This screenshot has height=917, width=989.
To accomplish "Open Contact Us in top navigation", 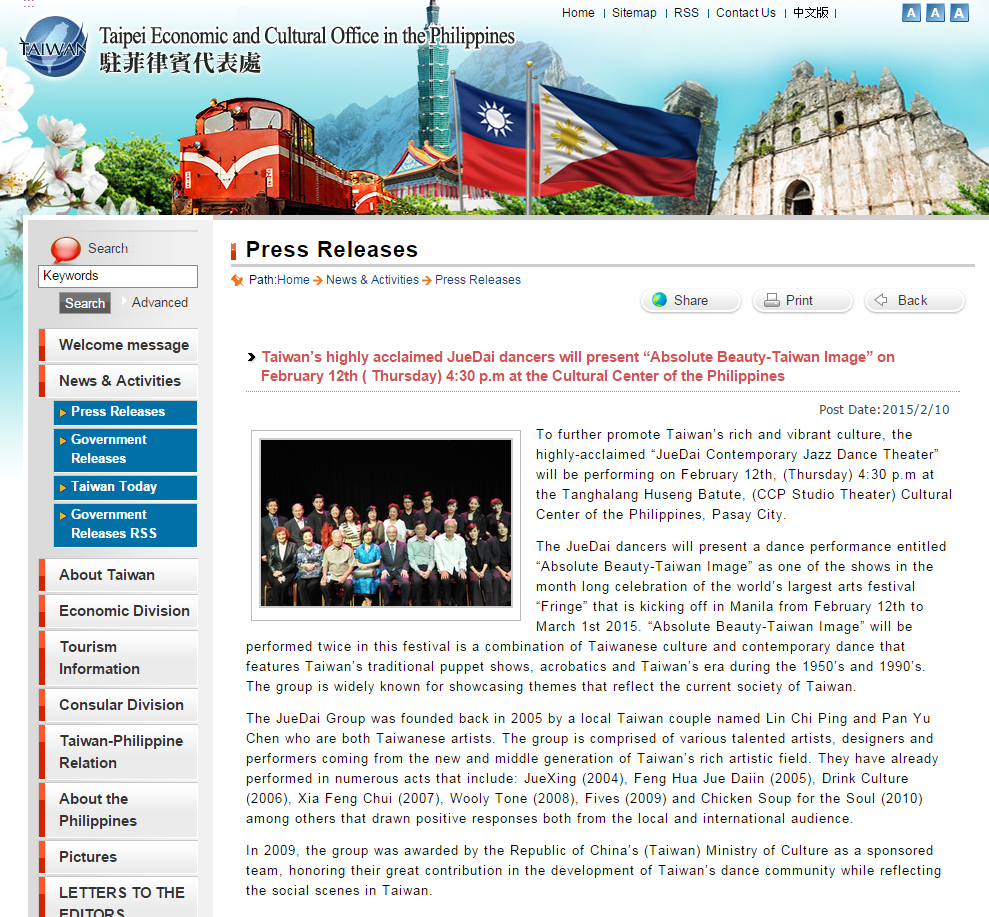I will click(746, 13).
